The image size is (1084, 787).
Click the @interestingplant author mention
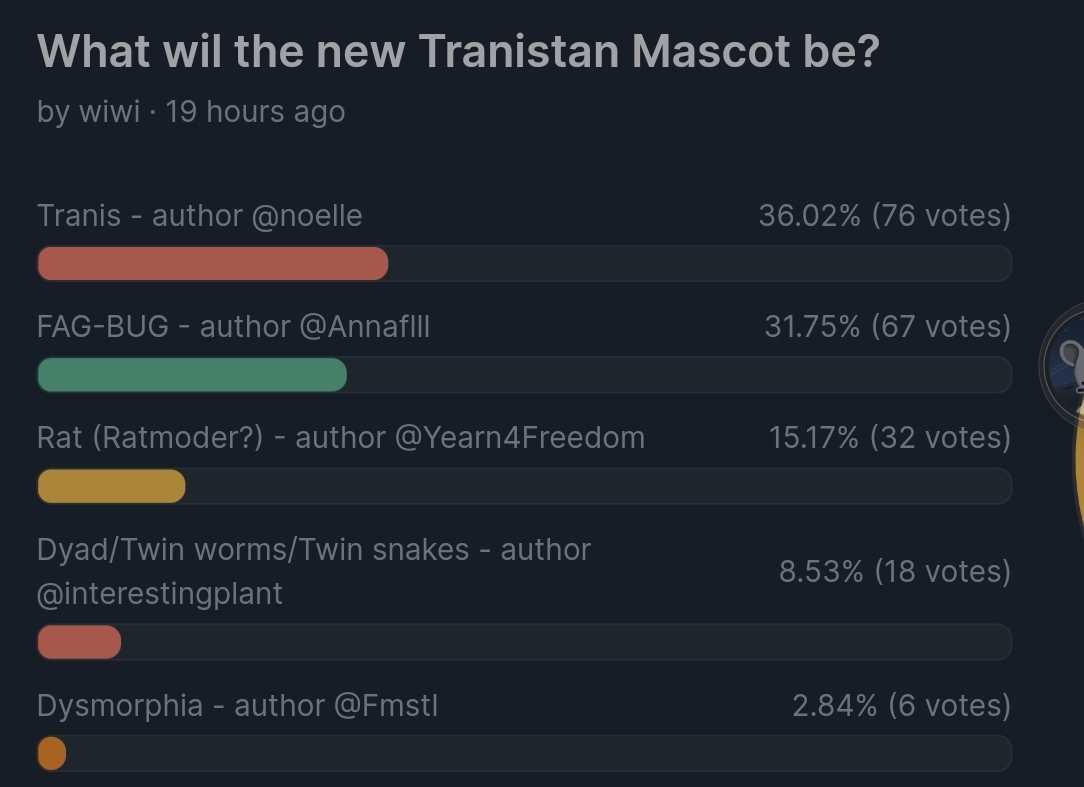pyautogui.click(x=160, y=593)
